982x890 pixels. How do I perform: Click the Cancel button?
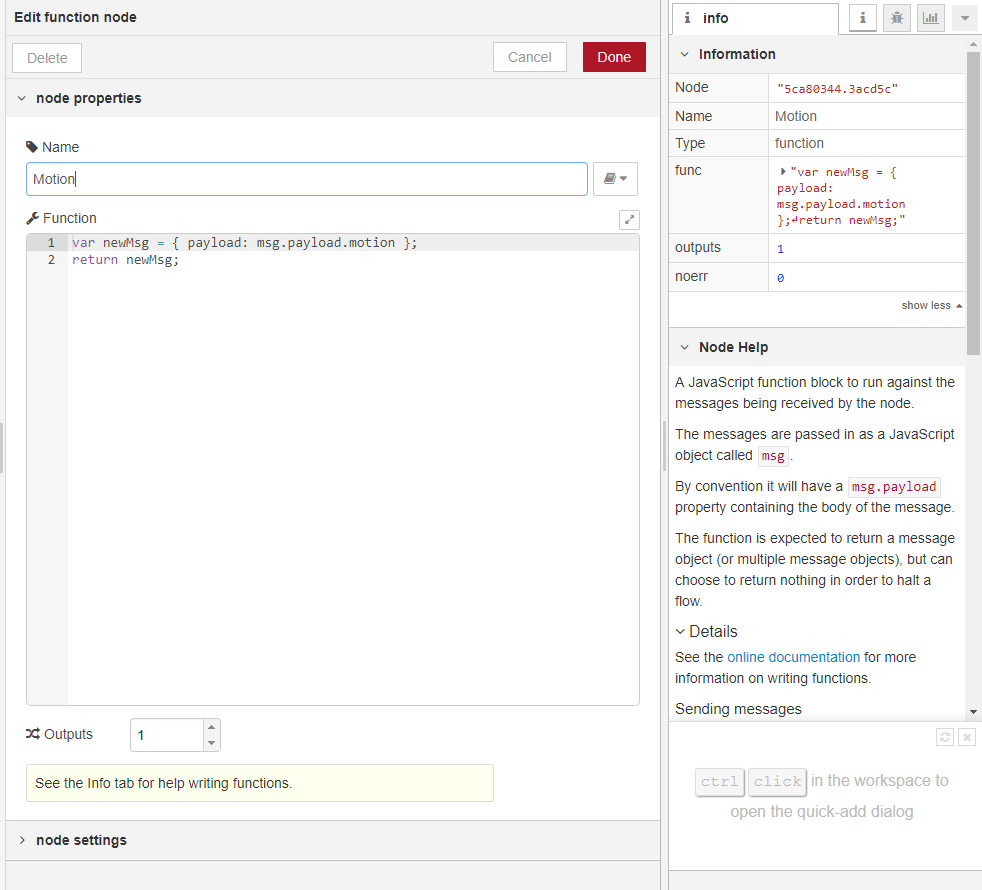coord(529,57)
